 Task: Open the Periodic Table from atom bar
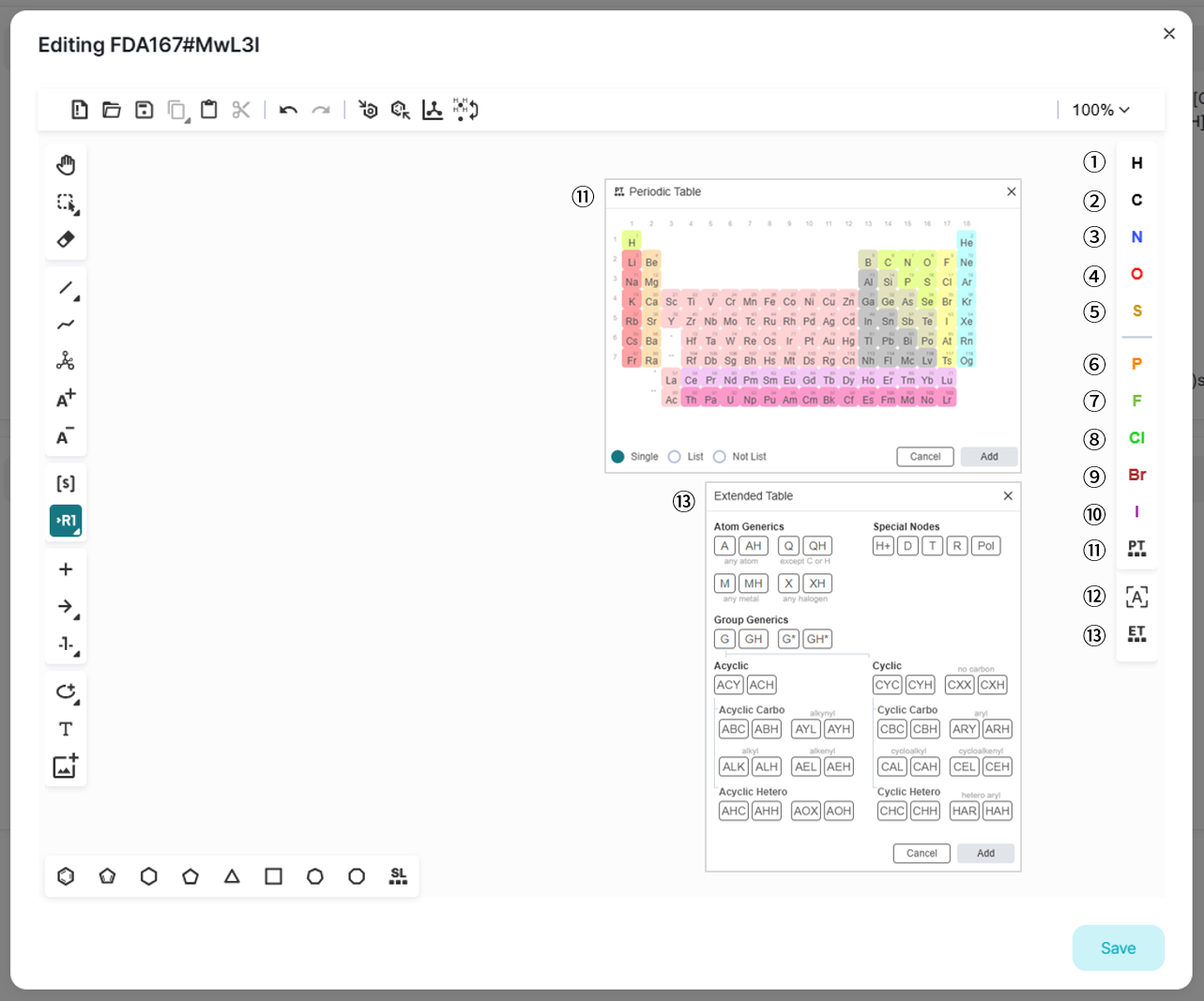(x=1136, y=549)
